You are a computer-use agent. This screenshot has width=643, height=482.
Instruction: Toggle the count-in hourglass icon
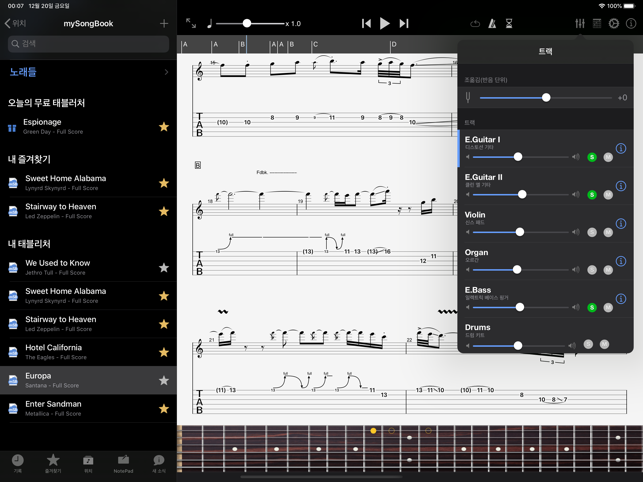tap(509, 23)
